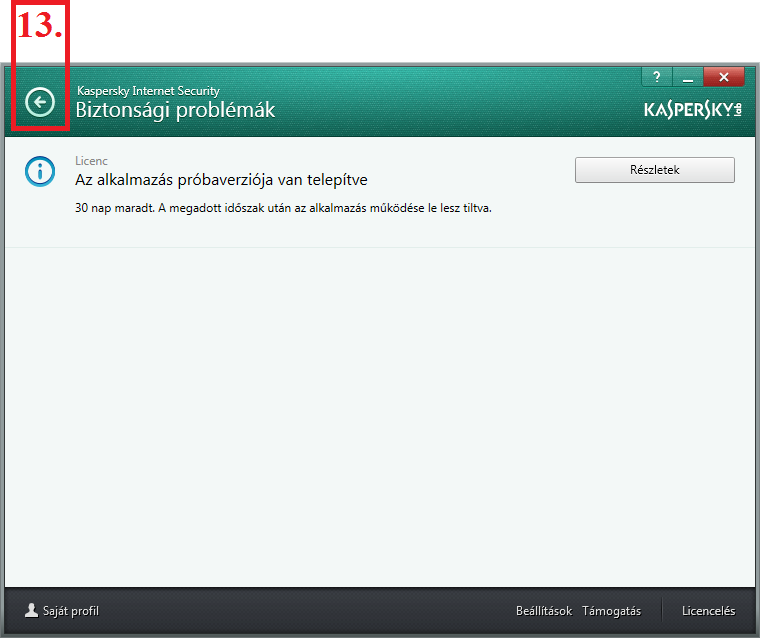Close the window with the red X
The width and height of the screenshot is (760, 638).
coord(724,77)
